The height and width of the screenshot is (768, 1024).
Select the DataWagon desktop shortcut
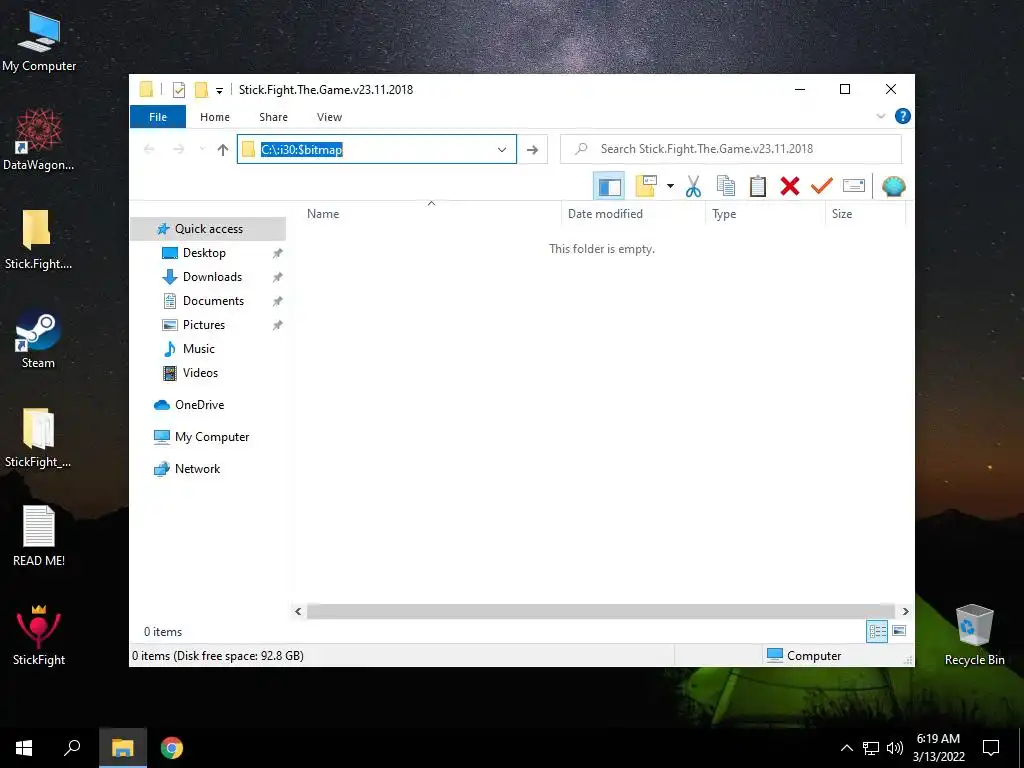pyautogui.click(x=39, y=140)
